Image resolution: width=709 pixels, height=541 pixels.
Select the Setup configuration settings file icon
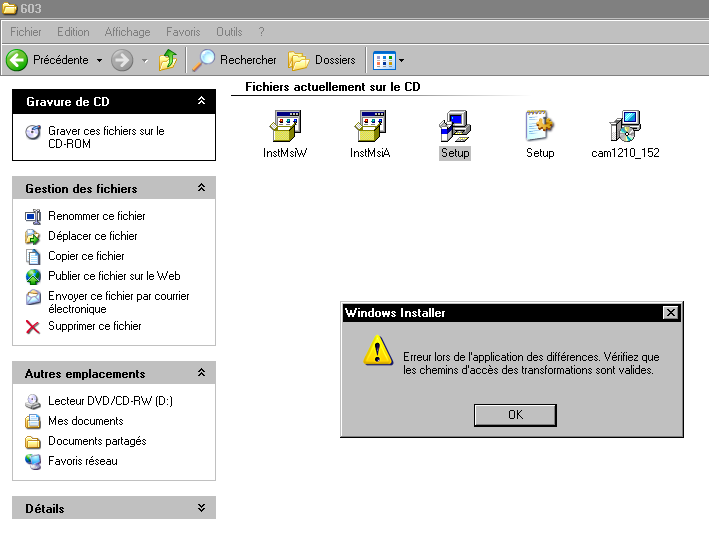point(540,126)
